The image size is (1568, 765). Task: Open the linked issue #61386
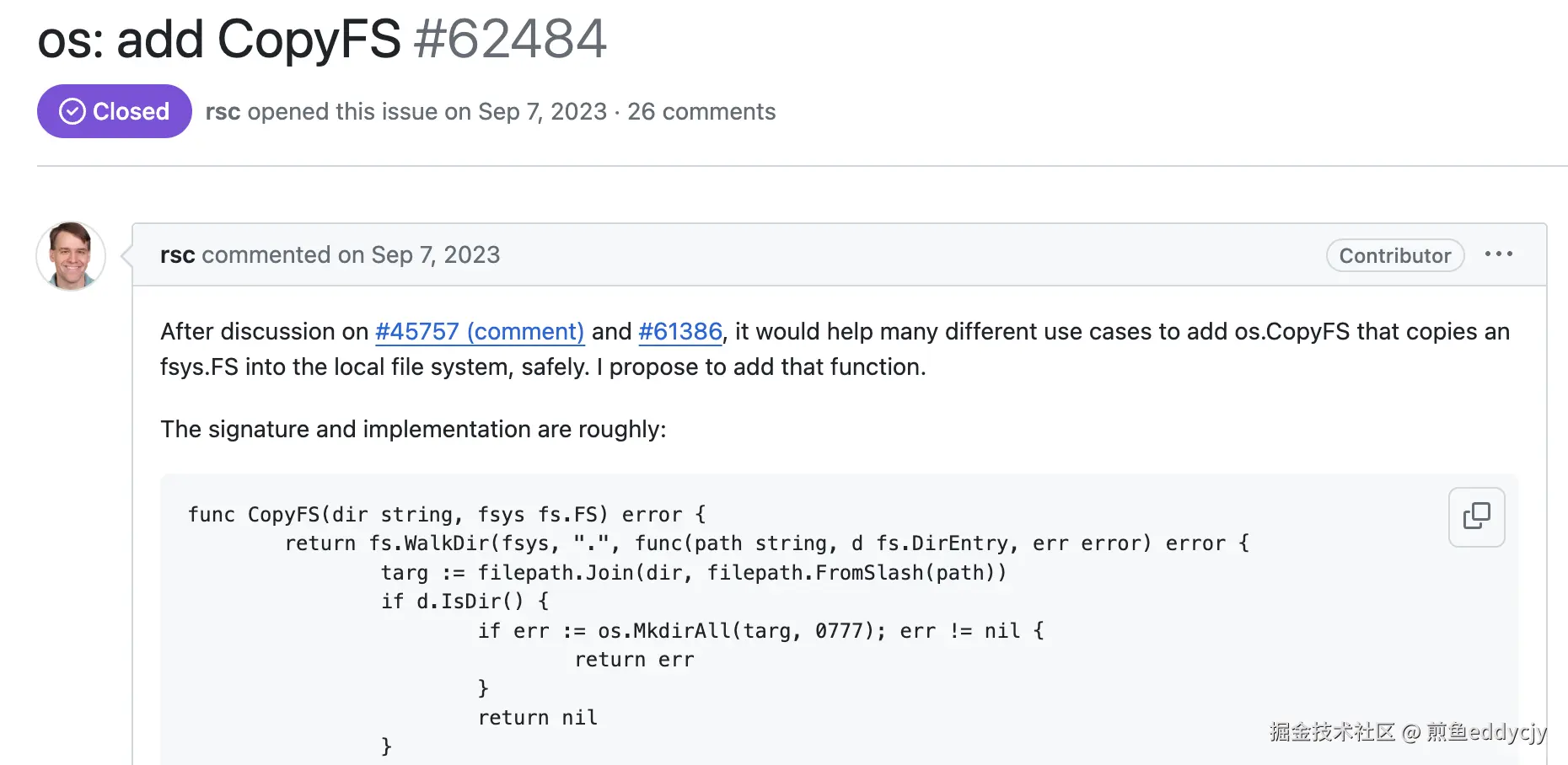click(680, 331)
